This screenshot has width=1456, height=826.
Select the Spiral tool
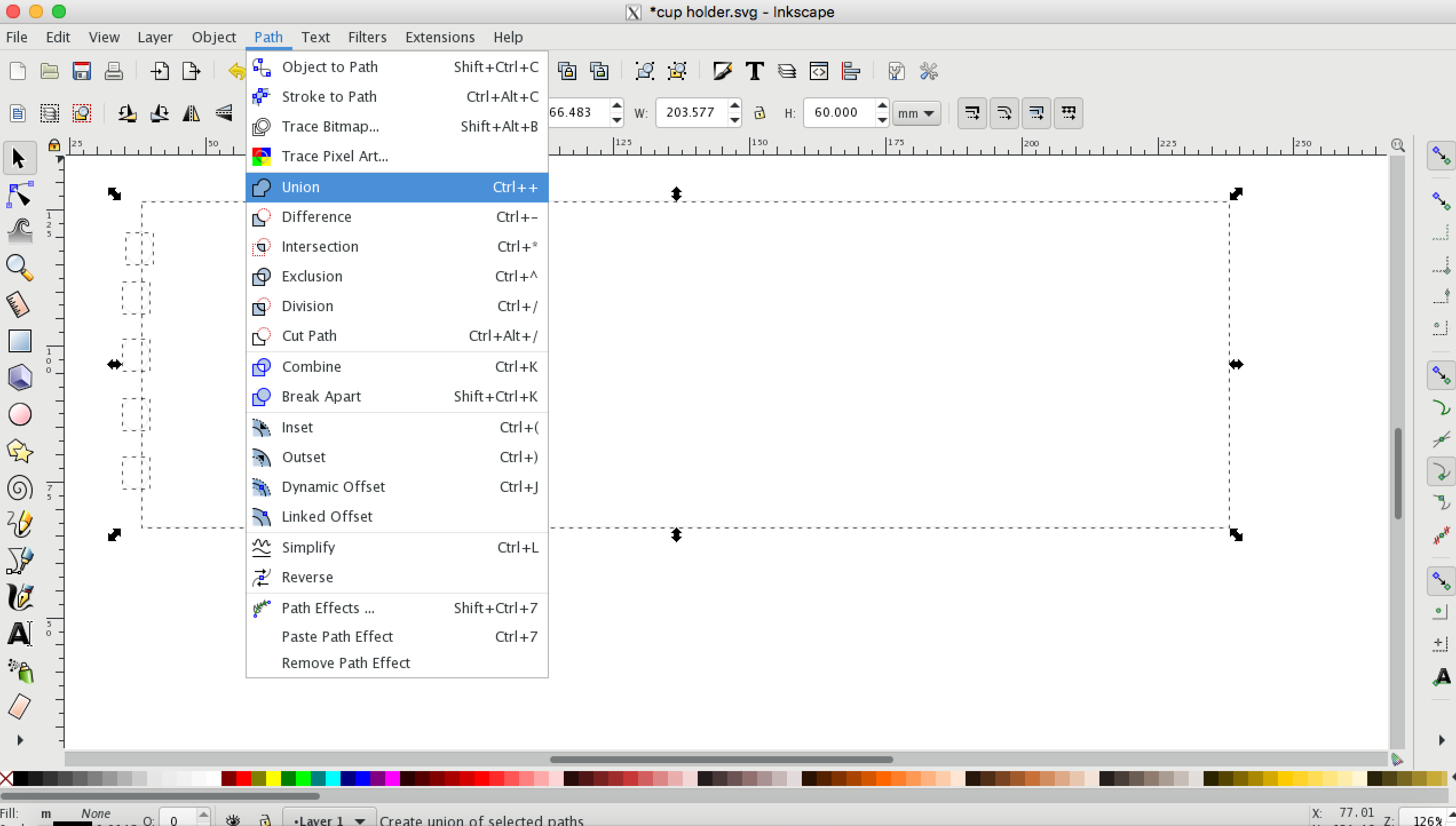(19, 488)
